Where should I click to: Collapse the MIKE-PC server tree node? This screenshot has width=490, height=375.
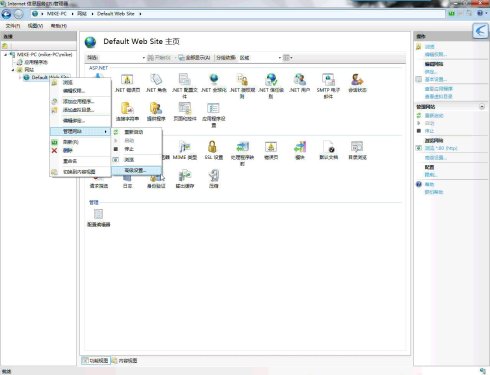[x=6, y=54]
